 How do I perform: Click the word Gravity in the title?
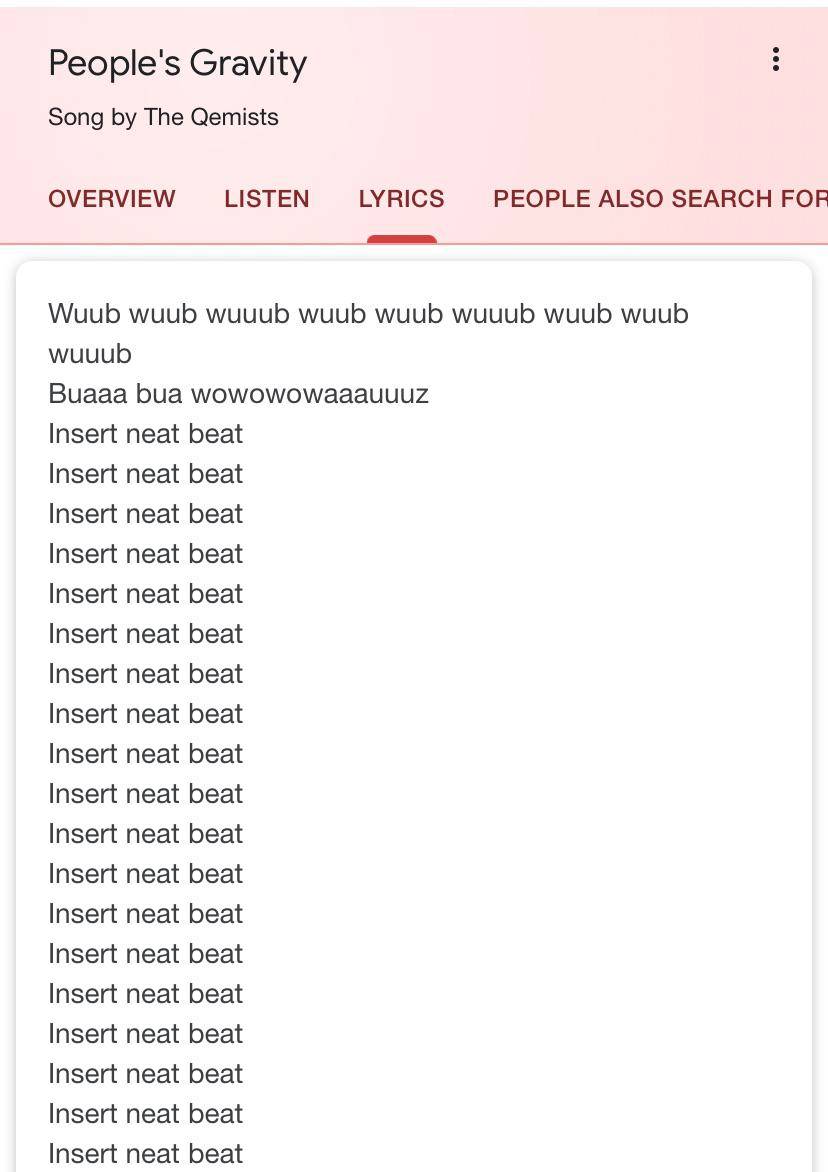pos(248,63)
